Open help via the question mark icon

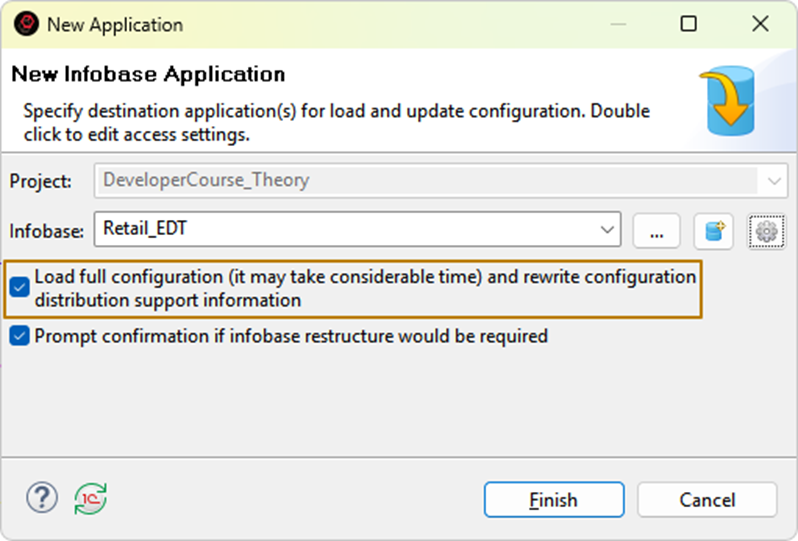point(42,497)
